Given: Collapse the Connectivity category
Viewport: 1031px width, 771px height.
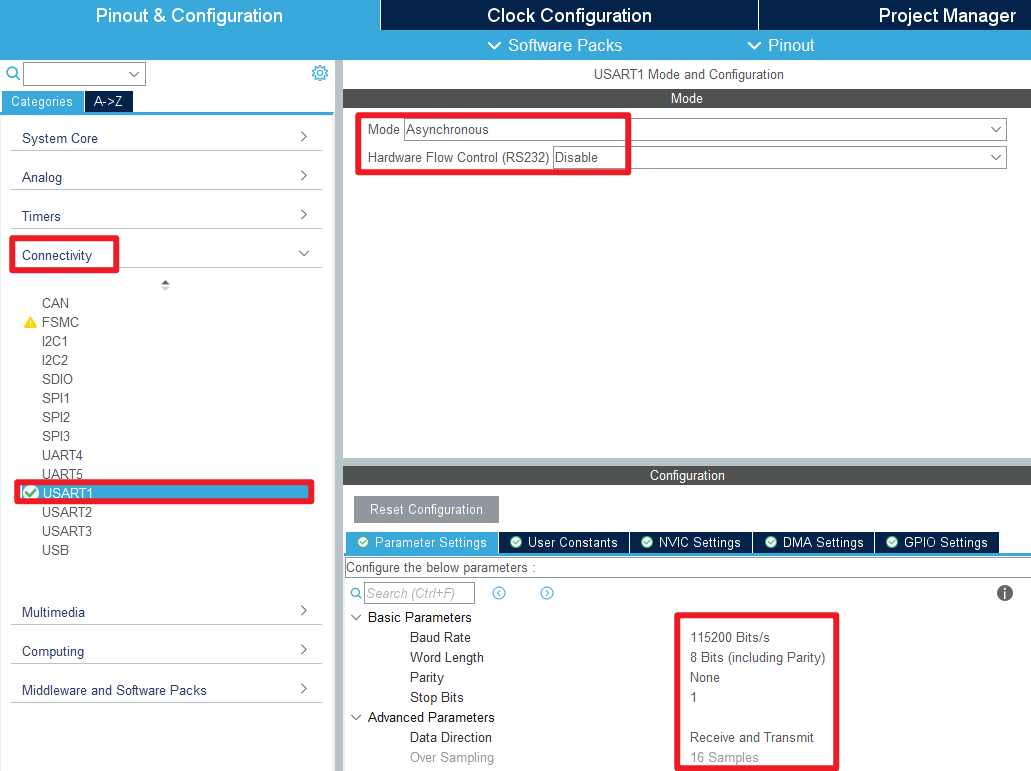Looking at the screenshot, I should (304, 255).
